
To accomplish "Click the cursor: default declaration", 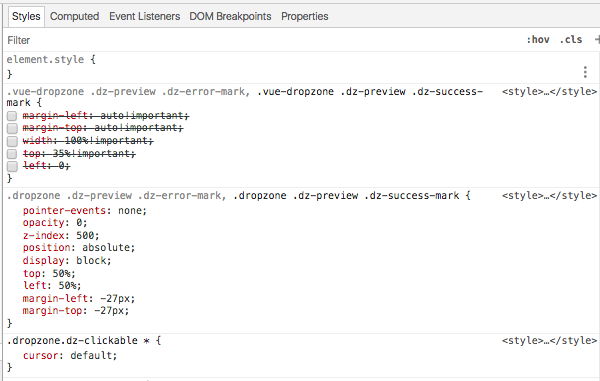I will click(70, 355).
